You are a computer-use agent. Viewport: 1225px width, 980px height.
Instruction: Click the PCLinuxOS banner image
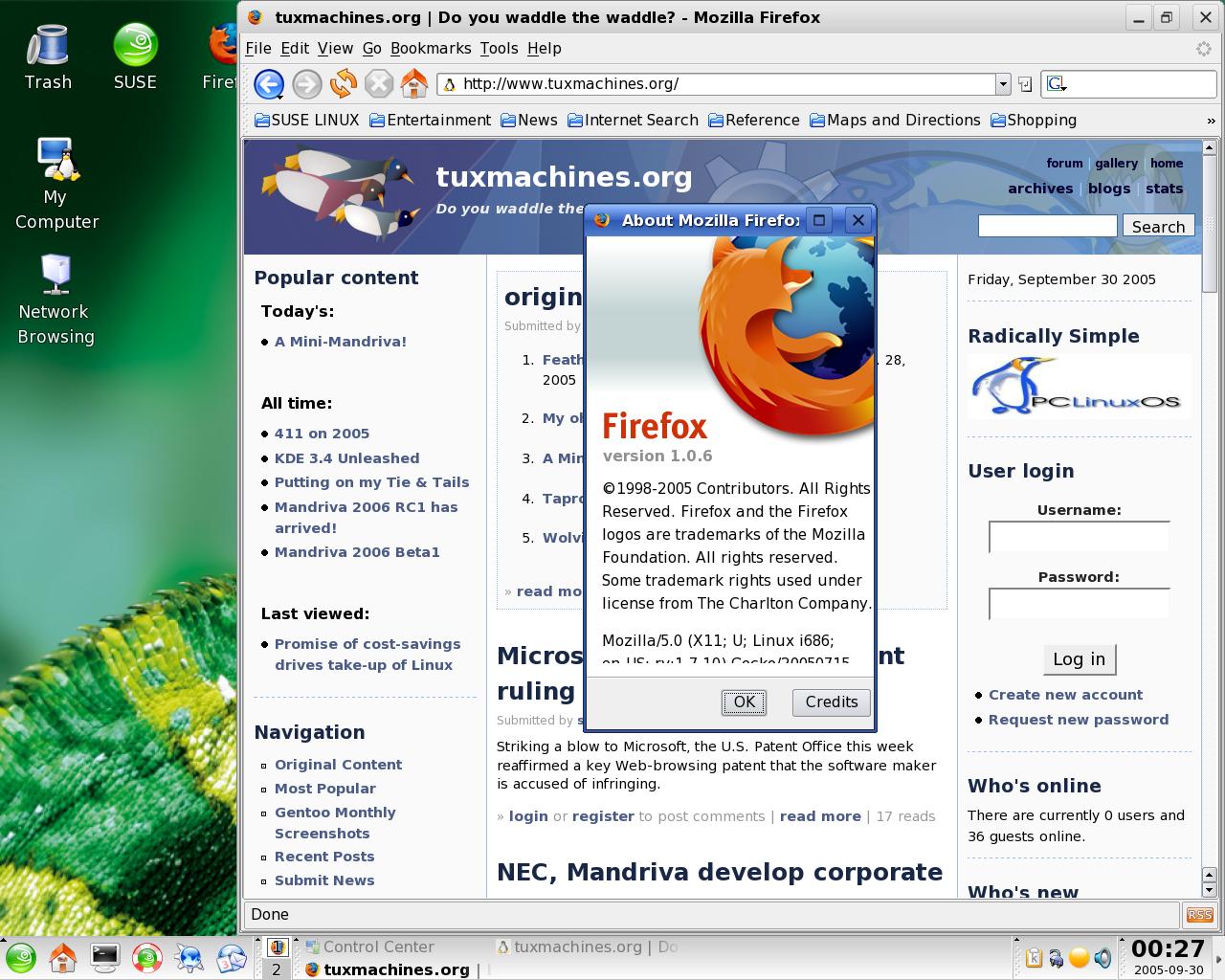pyautogui.click(x=1079, y=387)
